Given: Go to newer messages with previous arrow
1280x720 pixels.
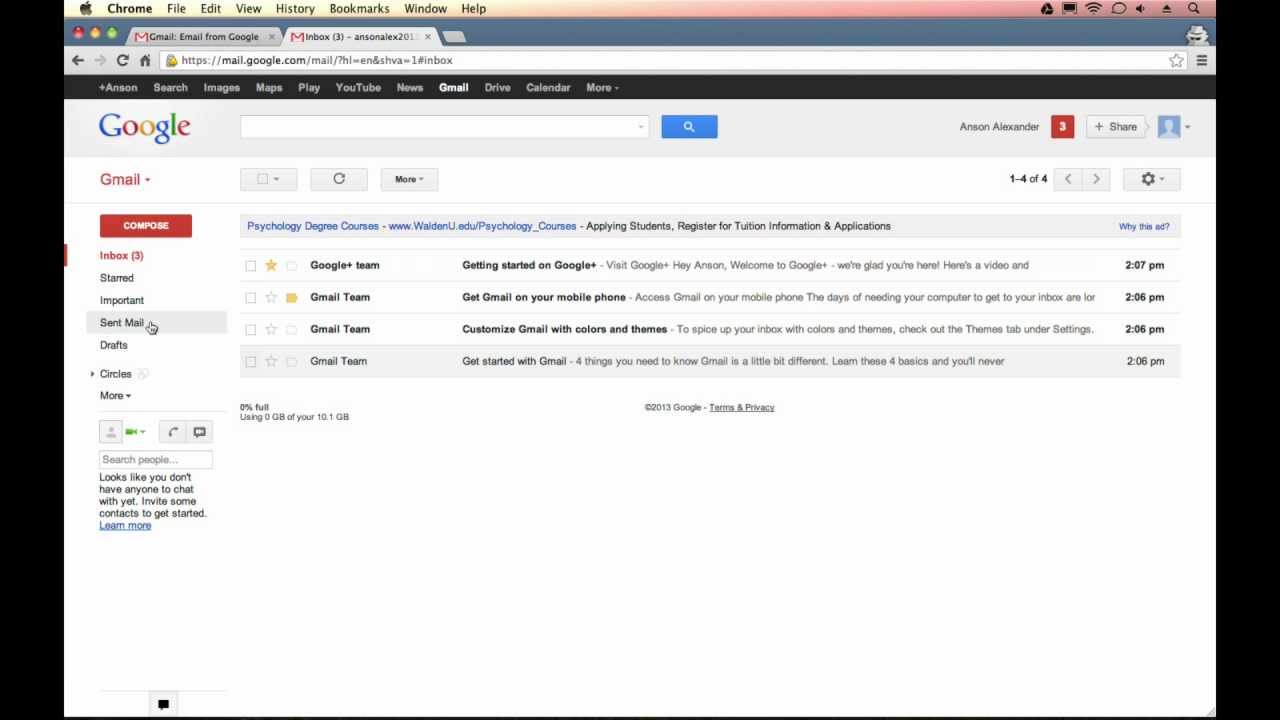Looking at the screenshot, I should [1068, 179].
